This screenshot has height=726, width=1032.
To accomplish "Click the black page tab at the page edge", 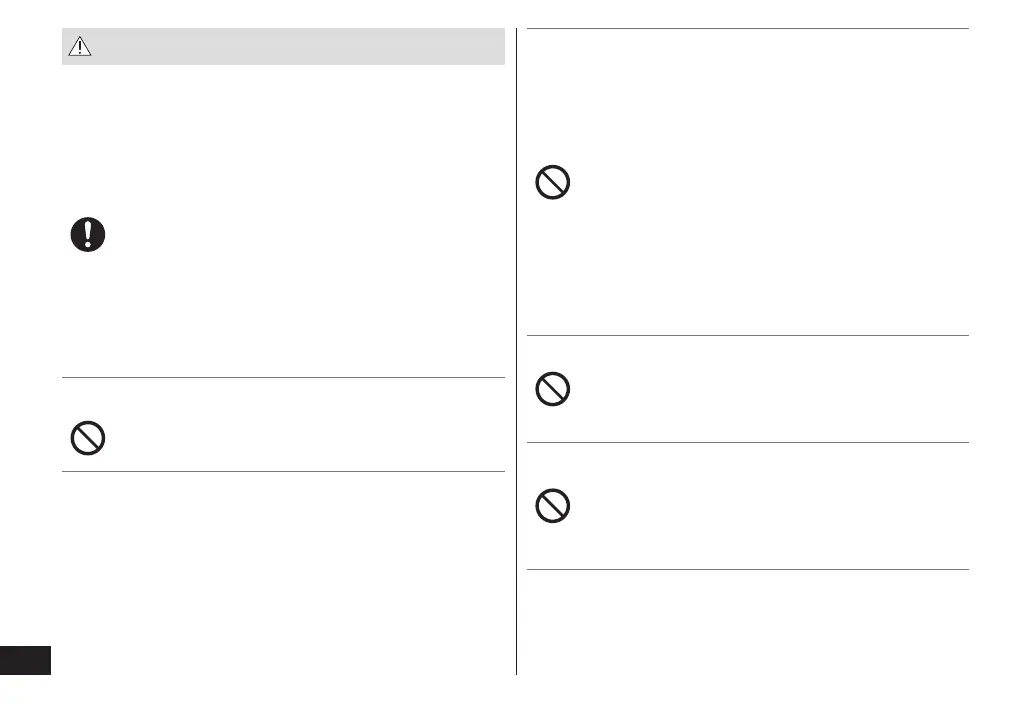I will point(25,660).
